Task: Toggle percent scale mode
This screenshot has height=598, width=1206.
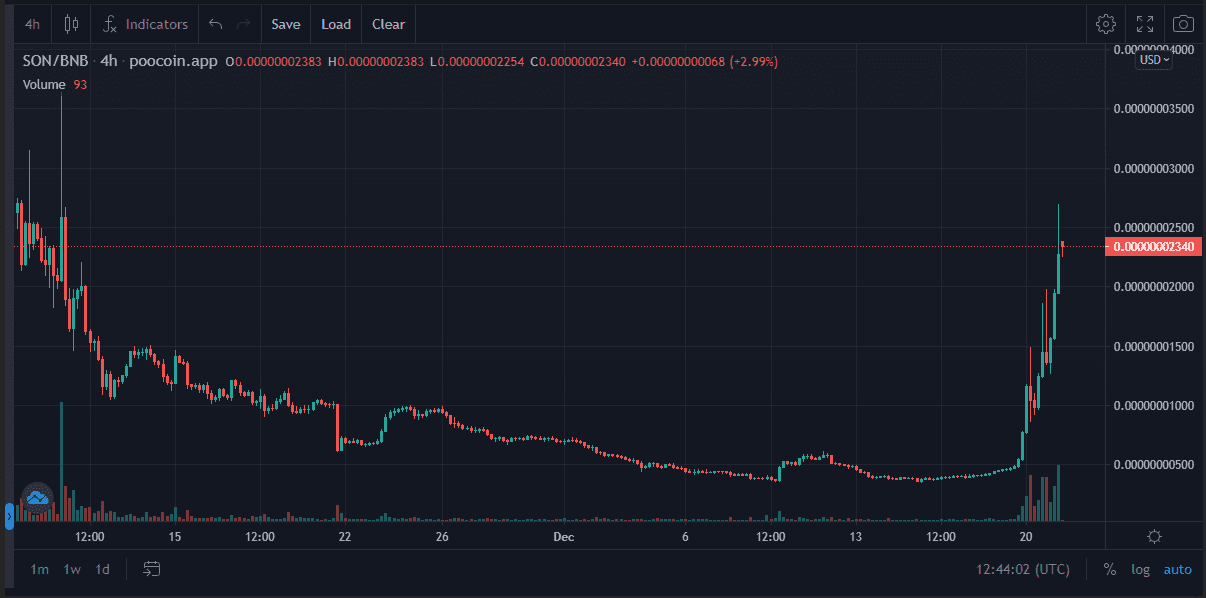Action: tap(1108, 569)
